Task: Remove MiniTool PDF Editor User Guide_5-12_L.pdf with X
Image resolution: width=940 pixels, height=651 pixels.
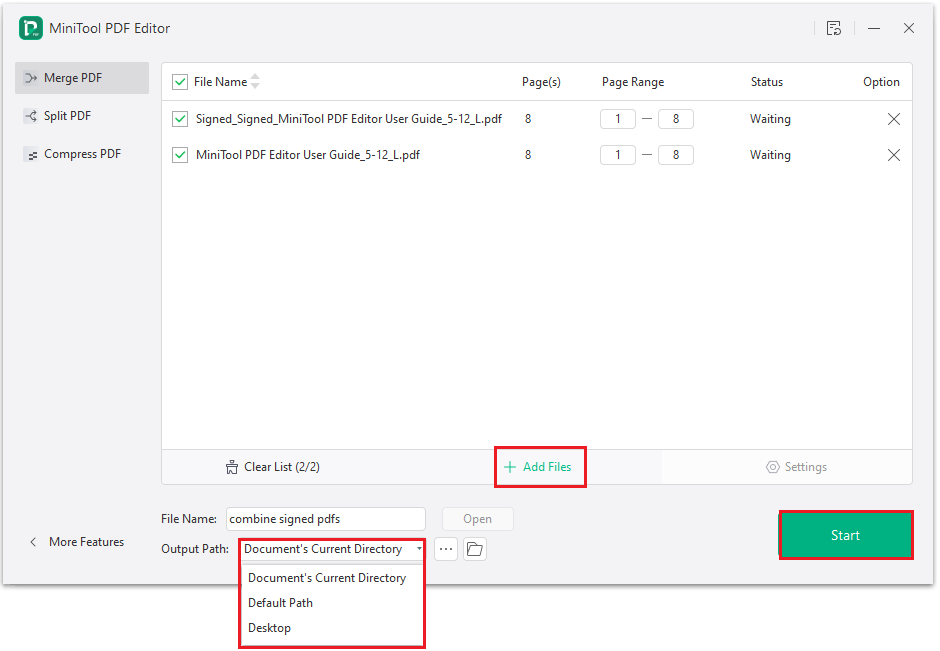Action: click(x=894, y=155)
